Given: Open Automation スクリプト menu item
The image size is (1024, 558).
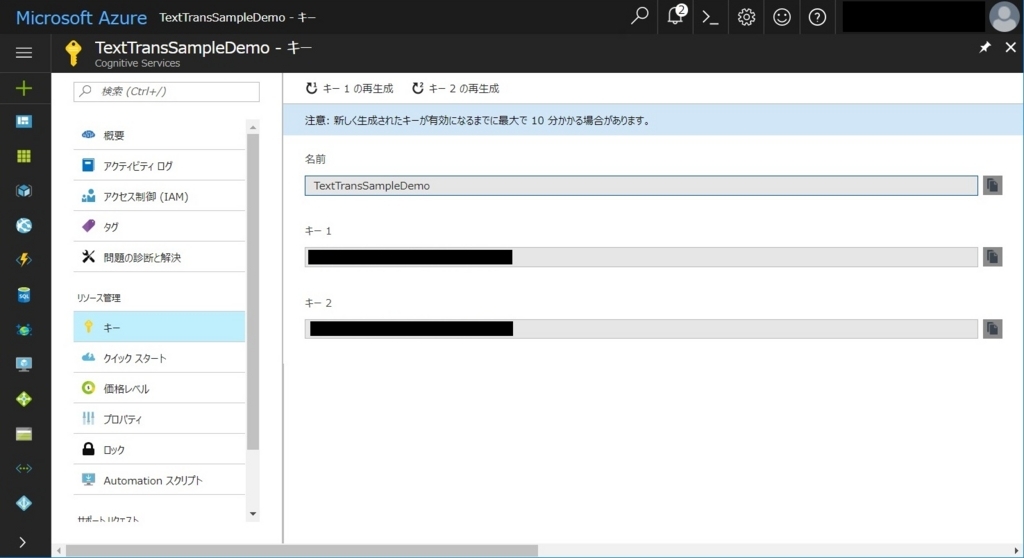Looking at the screenshot, I should pos(159,480).
